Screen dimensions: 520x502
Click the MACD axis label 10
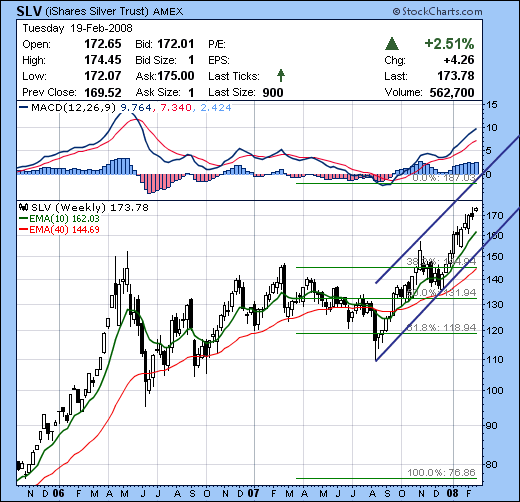click(492, 127)
